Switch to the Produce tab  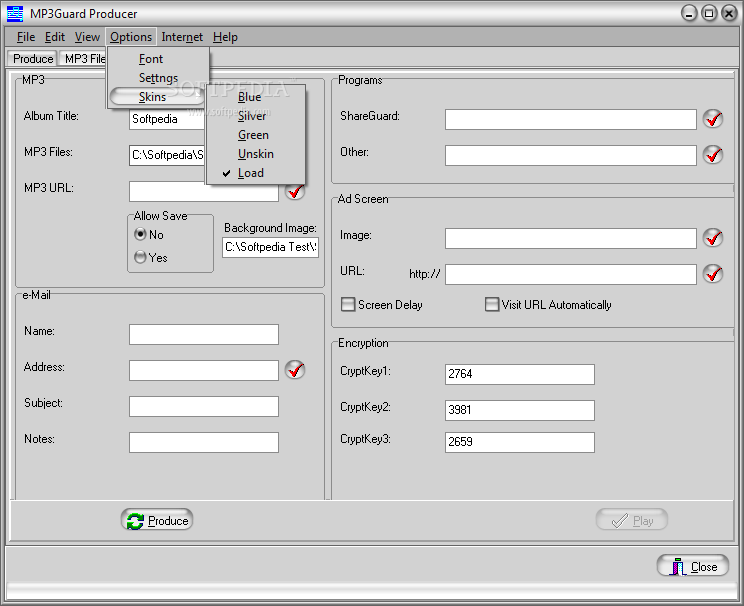click(33, 58)
